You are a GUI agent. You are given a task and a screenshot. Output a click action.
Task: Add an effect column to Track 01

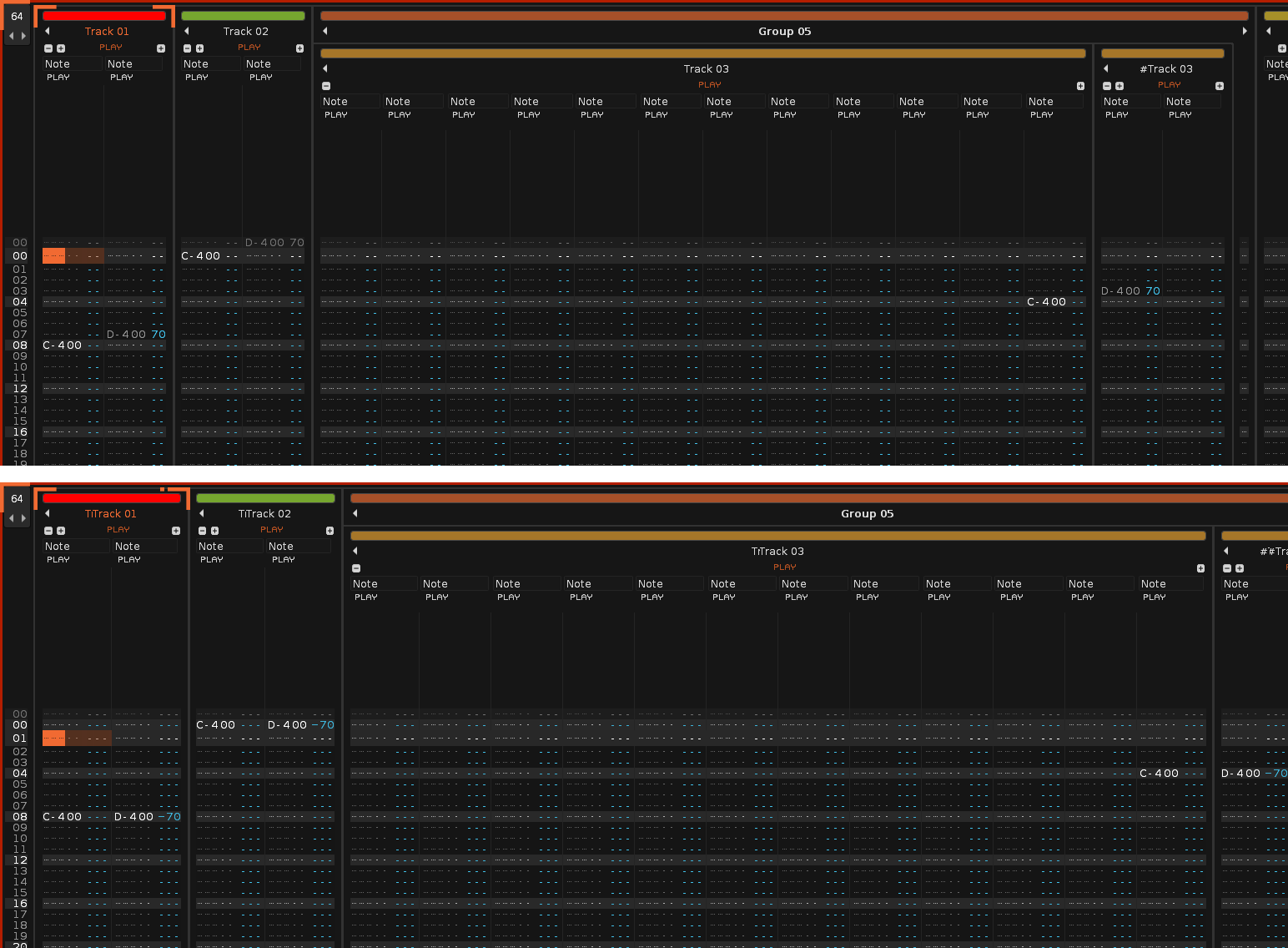161,48
